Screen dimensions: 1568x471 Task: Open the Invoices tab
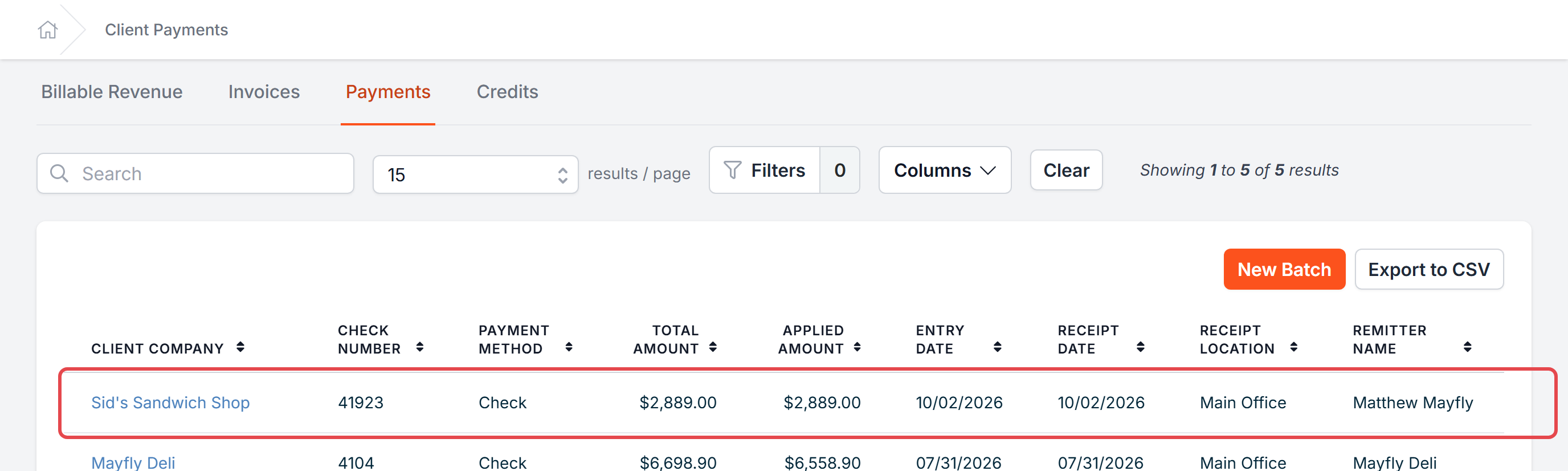[x=264, y=92]
